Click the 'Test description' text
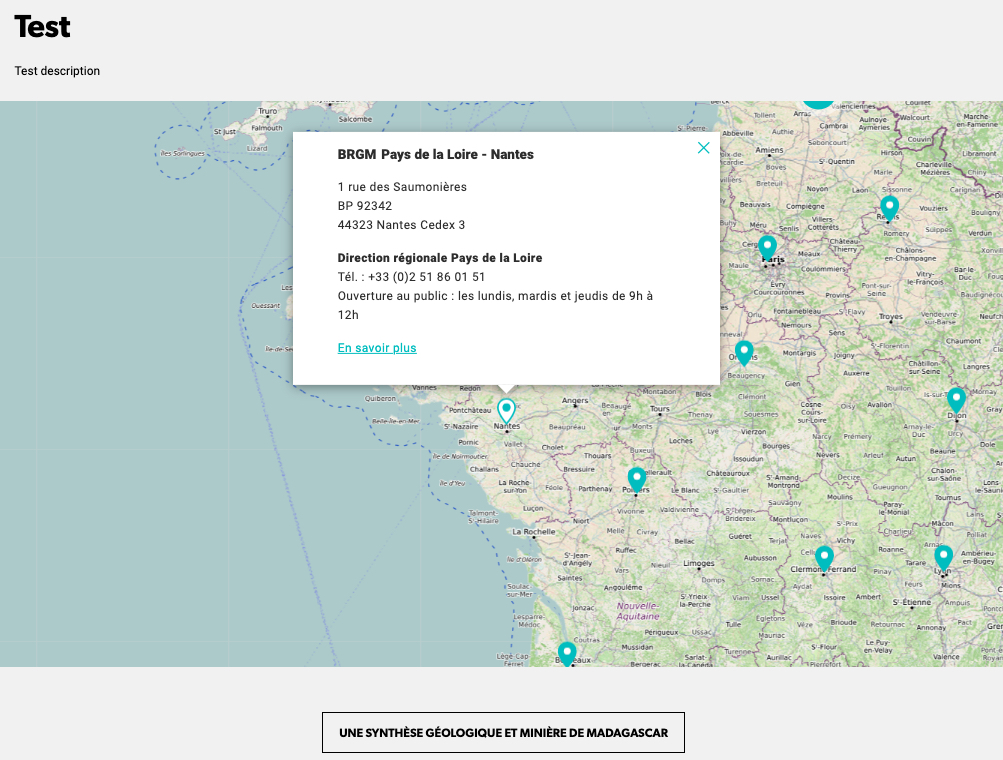 tap(57, 71)
